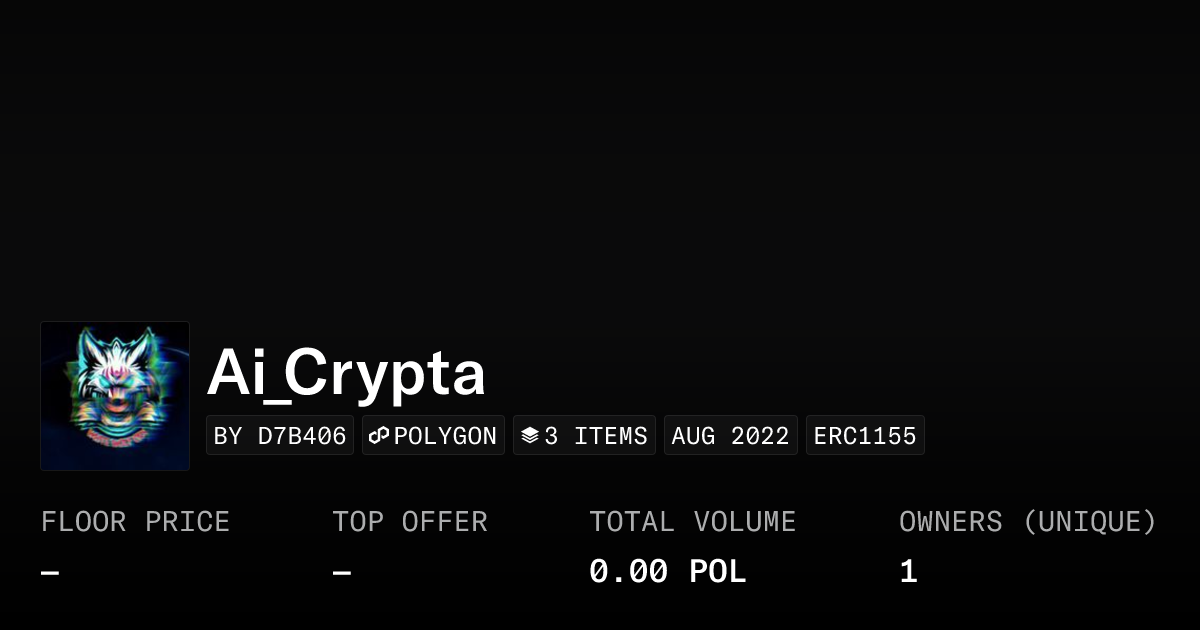Click the Polygon icon inside the network badge

[379, 435]
